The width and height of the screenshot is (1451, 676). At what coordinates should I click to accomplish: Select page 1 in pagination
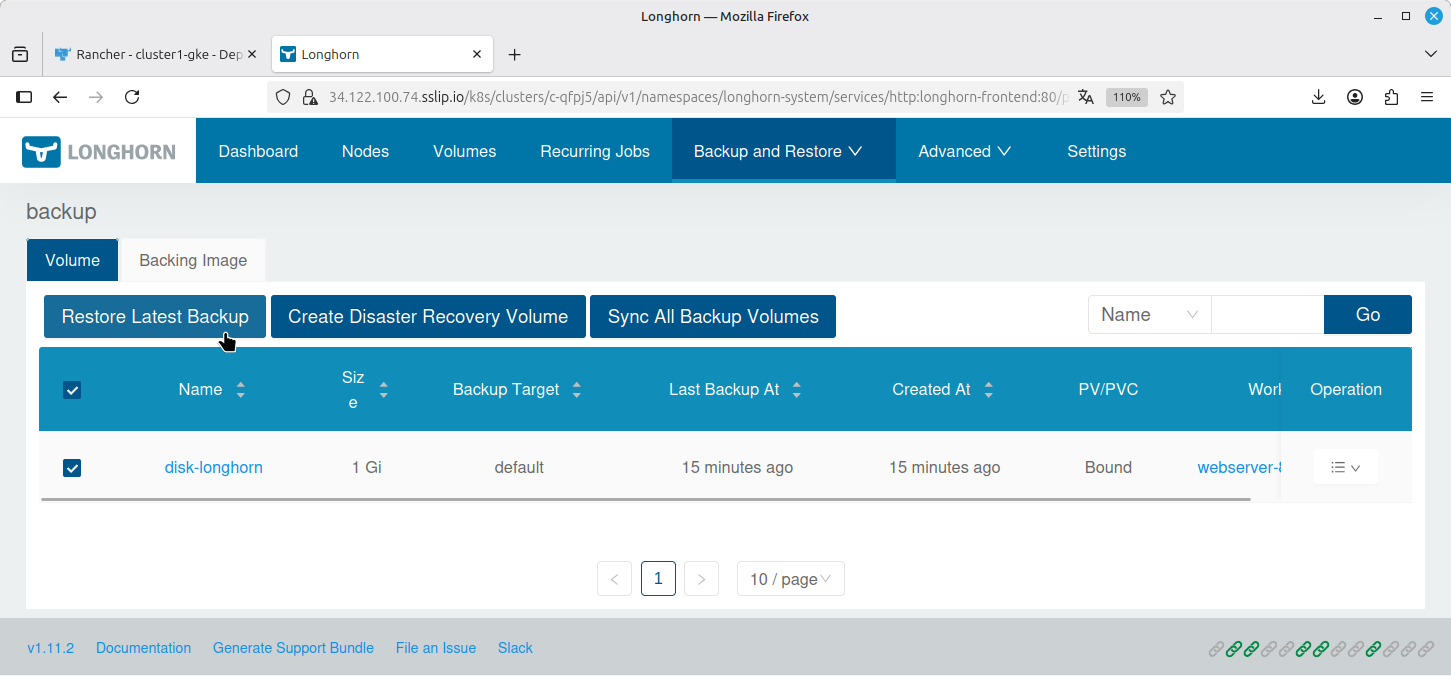pos(658,579)
